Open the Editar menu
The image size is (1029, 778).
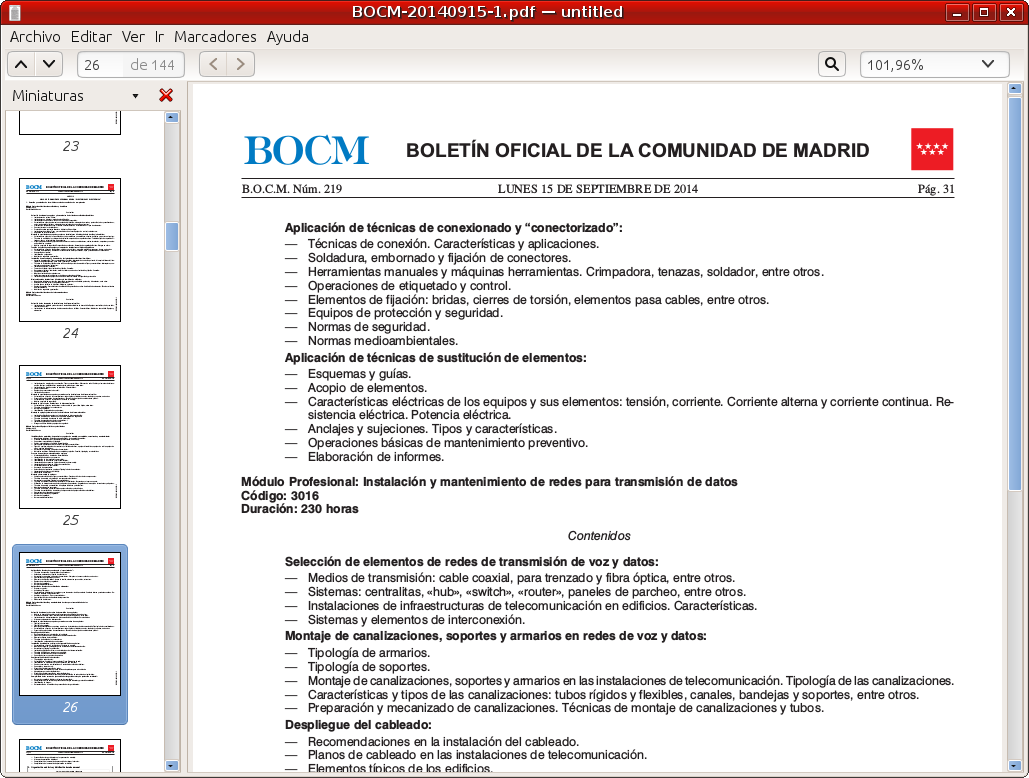(91, 37)
